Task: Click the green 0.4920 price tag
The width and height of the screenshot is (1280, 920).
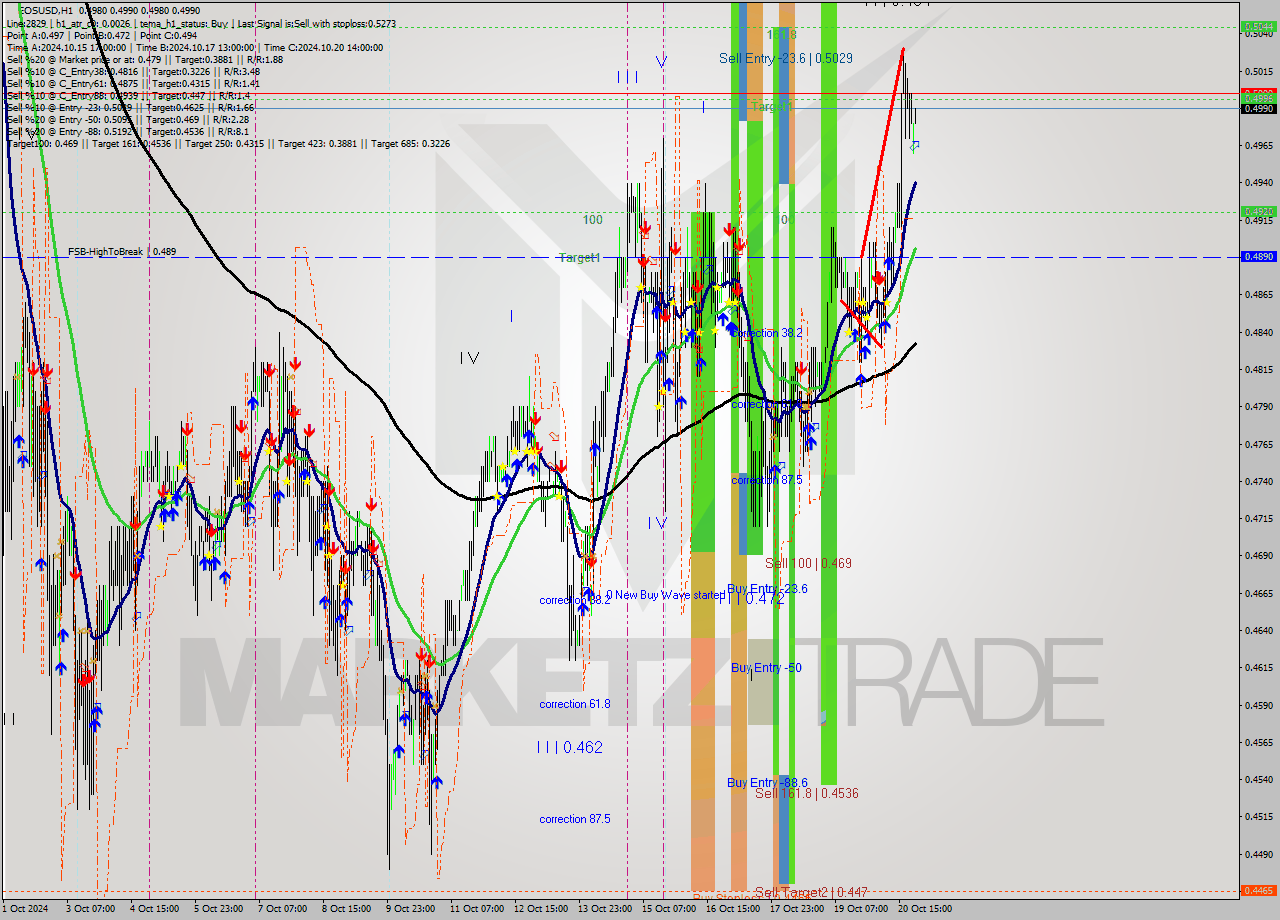Action: click(1257, 212)
